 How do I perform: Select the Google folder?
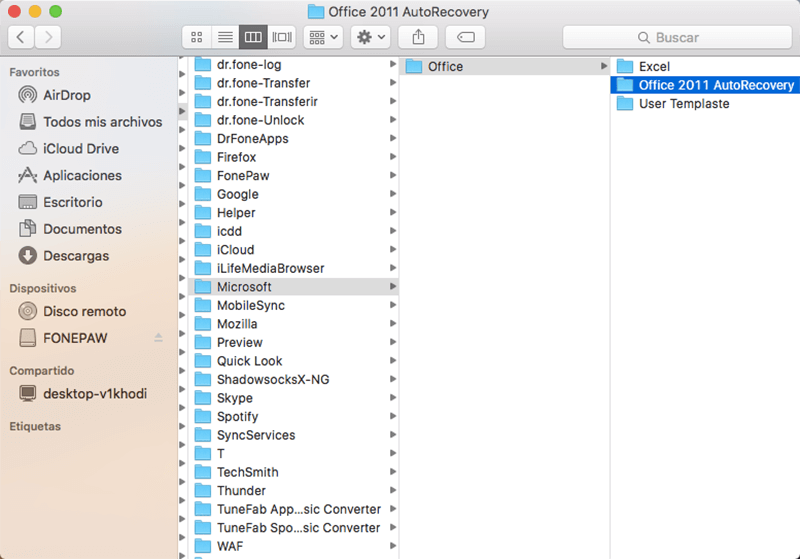pyautogui.click(x=293, y=194)
